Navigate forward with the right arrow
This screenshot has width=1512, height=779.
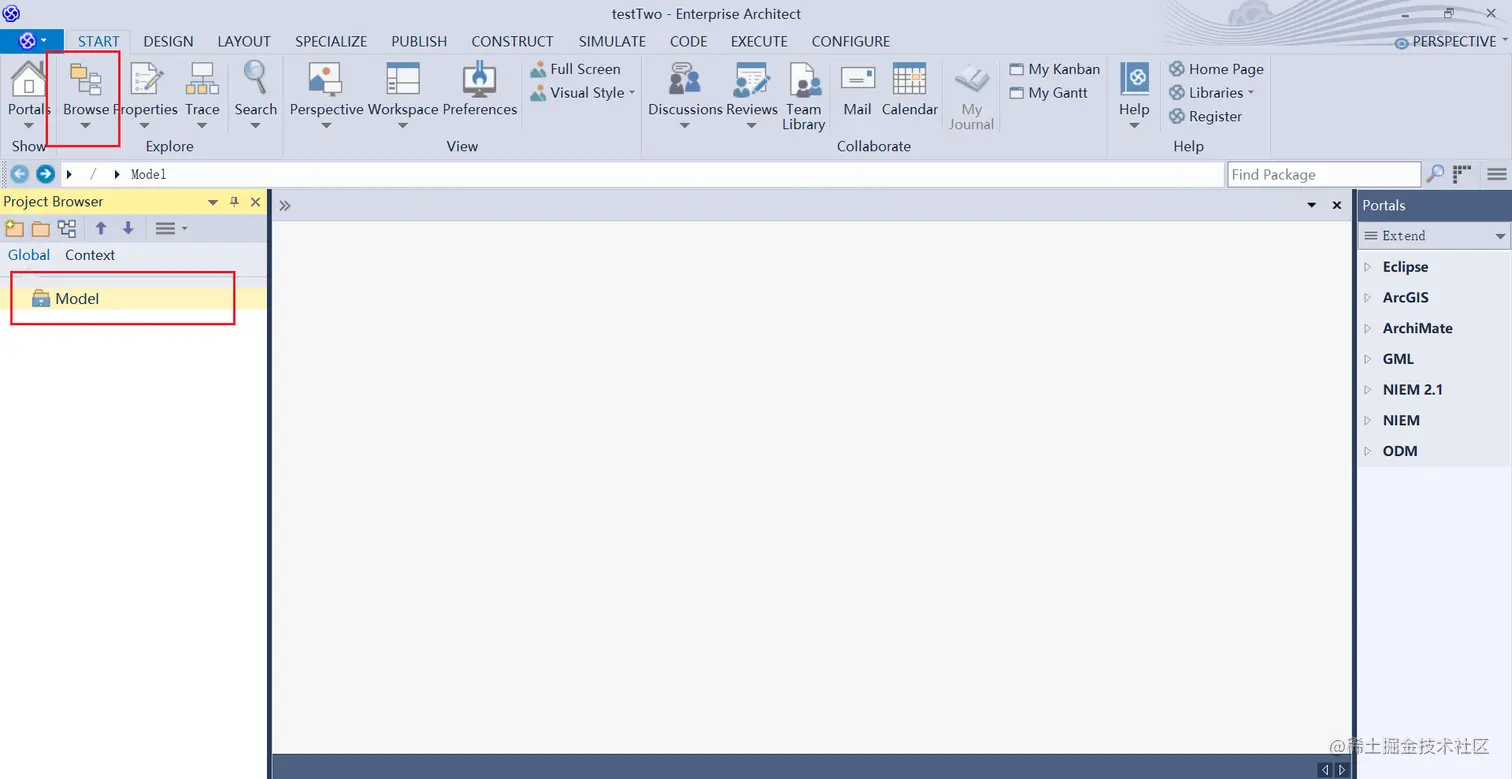[45, 174]
